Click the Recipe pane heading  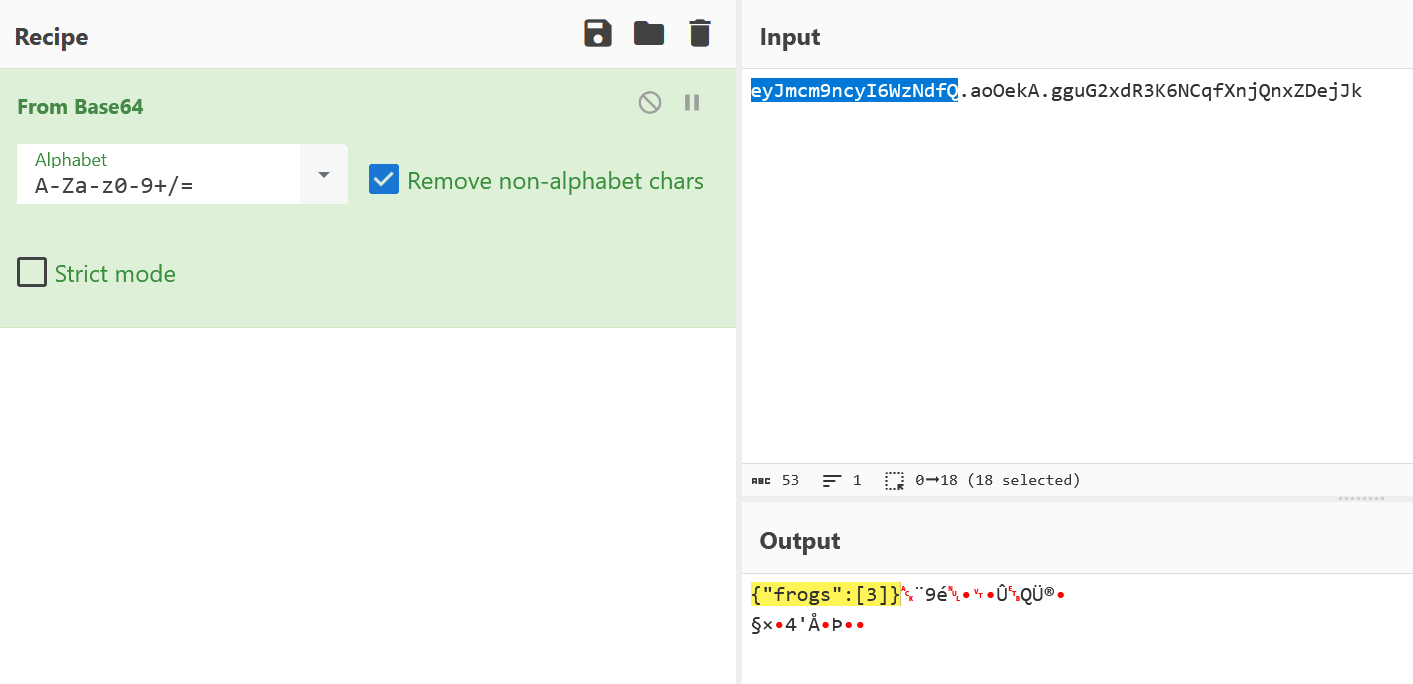(x=51, y=37)
